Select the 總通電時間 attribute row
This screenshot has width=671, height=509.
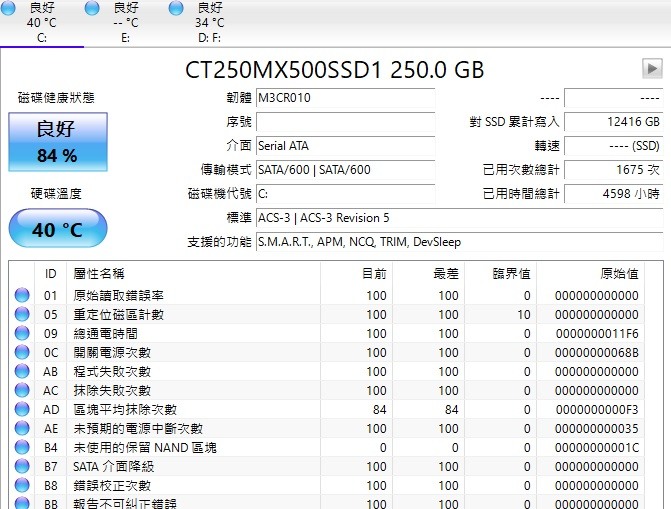click(x=327, y=333)
